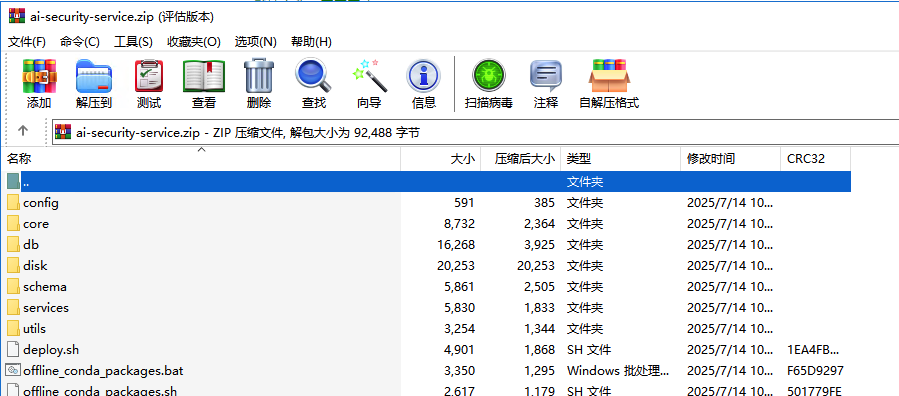The width and height of the screenshot is (899, 396).
Task: Select the offline_conda_packages.sh file name
Action: point(100,391)
